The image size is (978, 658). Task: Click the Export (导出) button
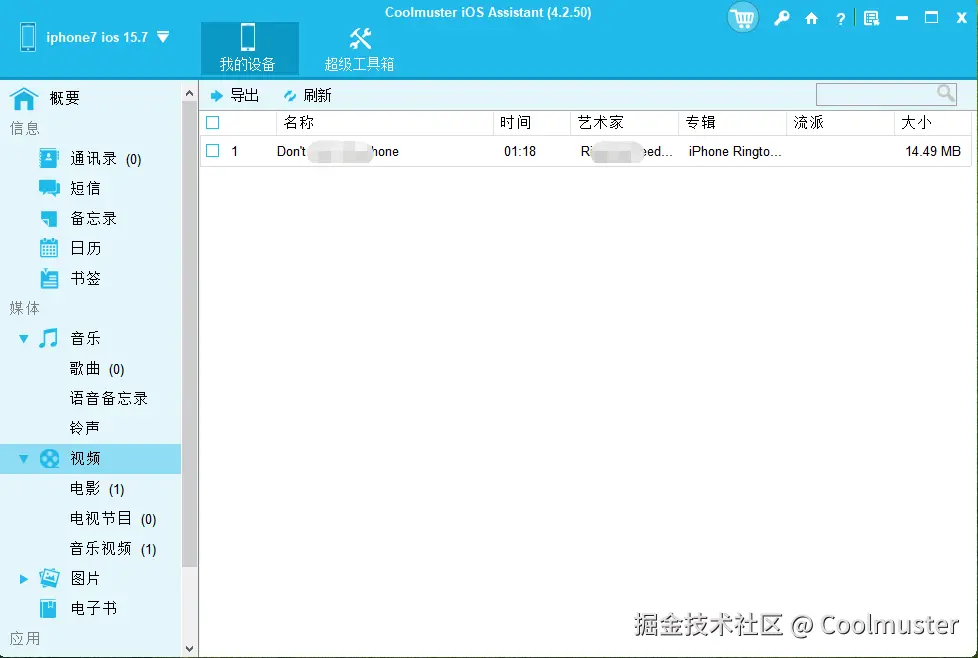(236, 94)
